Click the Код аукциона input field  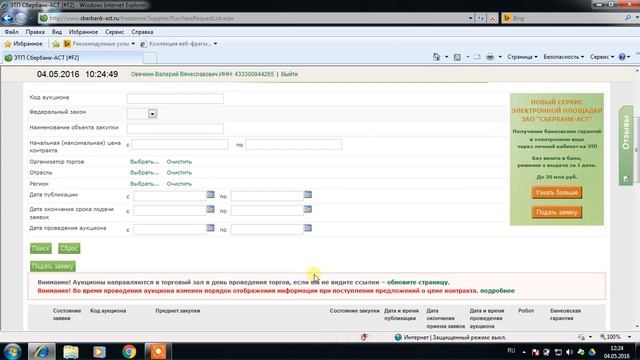(175, 98)
